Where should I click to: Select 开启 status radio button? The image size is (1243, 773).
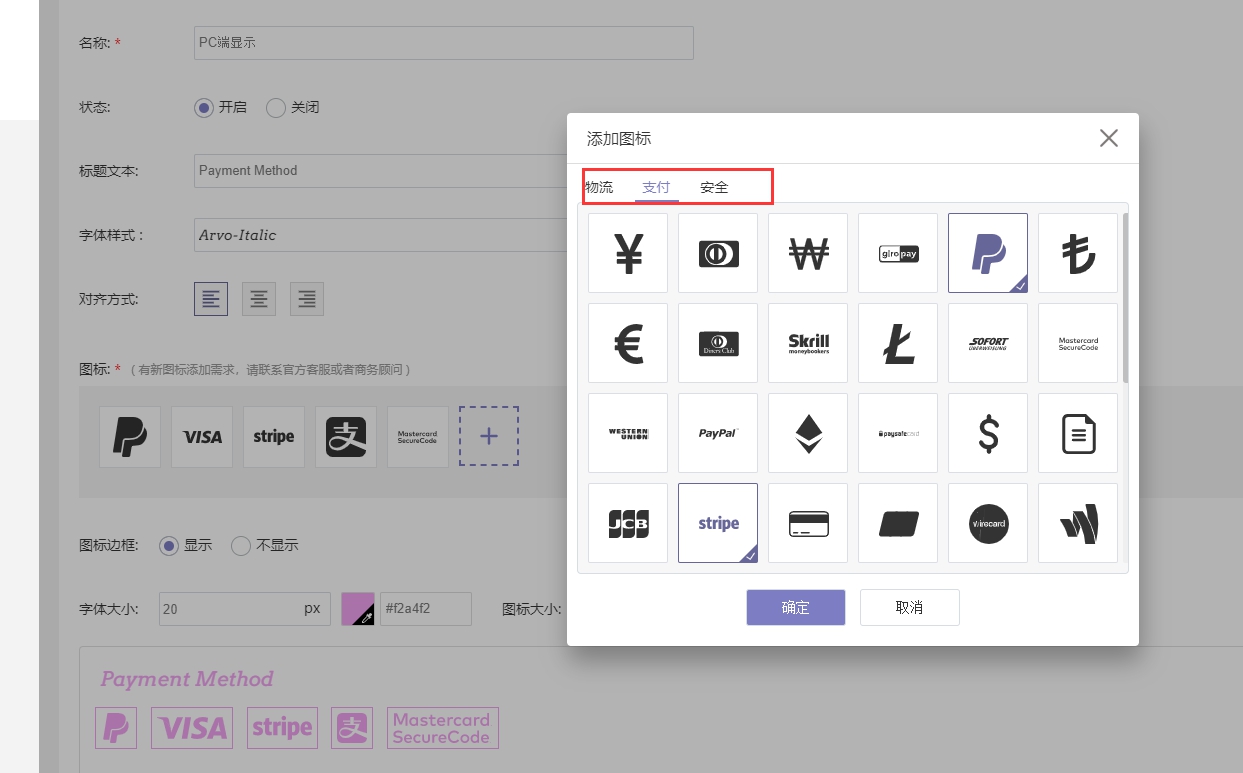pos(204,108)
